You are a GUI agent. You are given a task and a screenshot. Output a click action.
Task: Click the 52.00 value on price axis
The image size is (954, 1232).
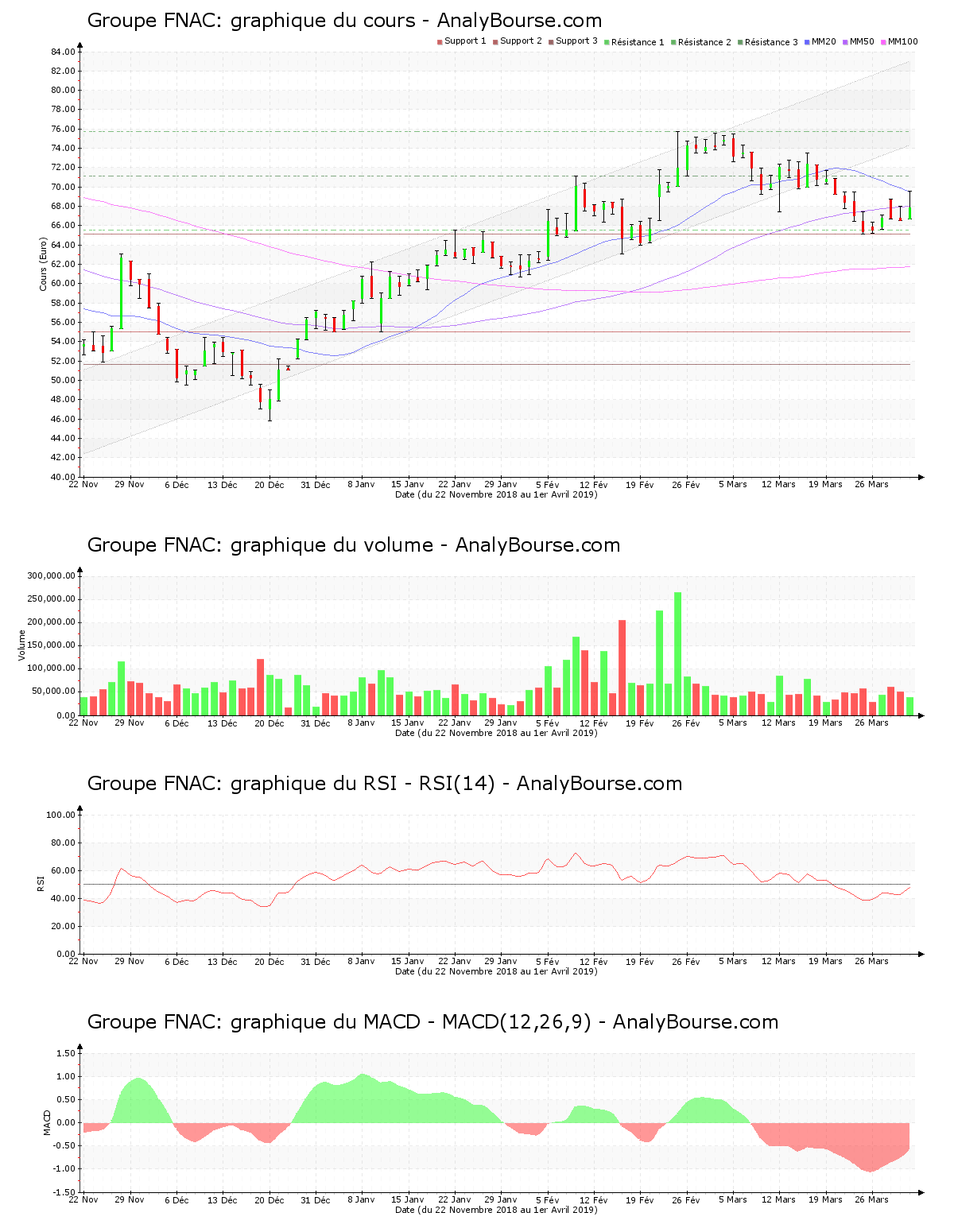[x=63, y=361]
